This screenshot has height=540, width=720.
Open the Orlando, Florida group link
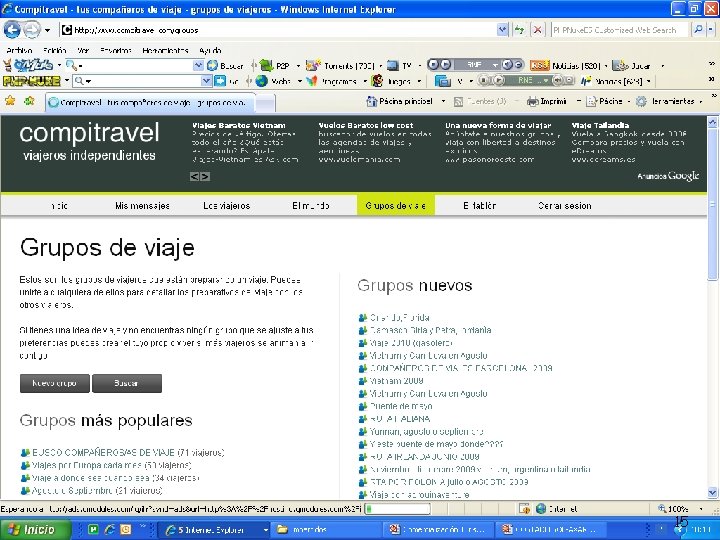pyautogui.click(x=399, y=317)
